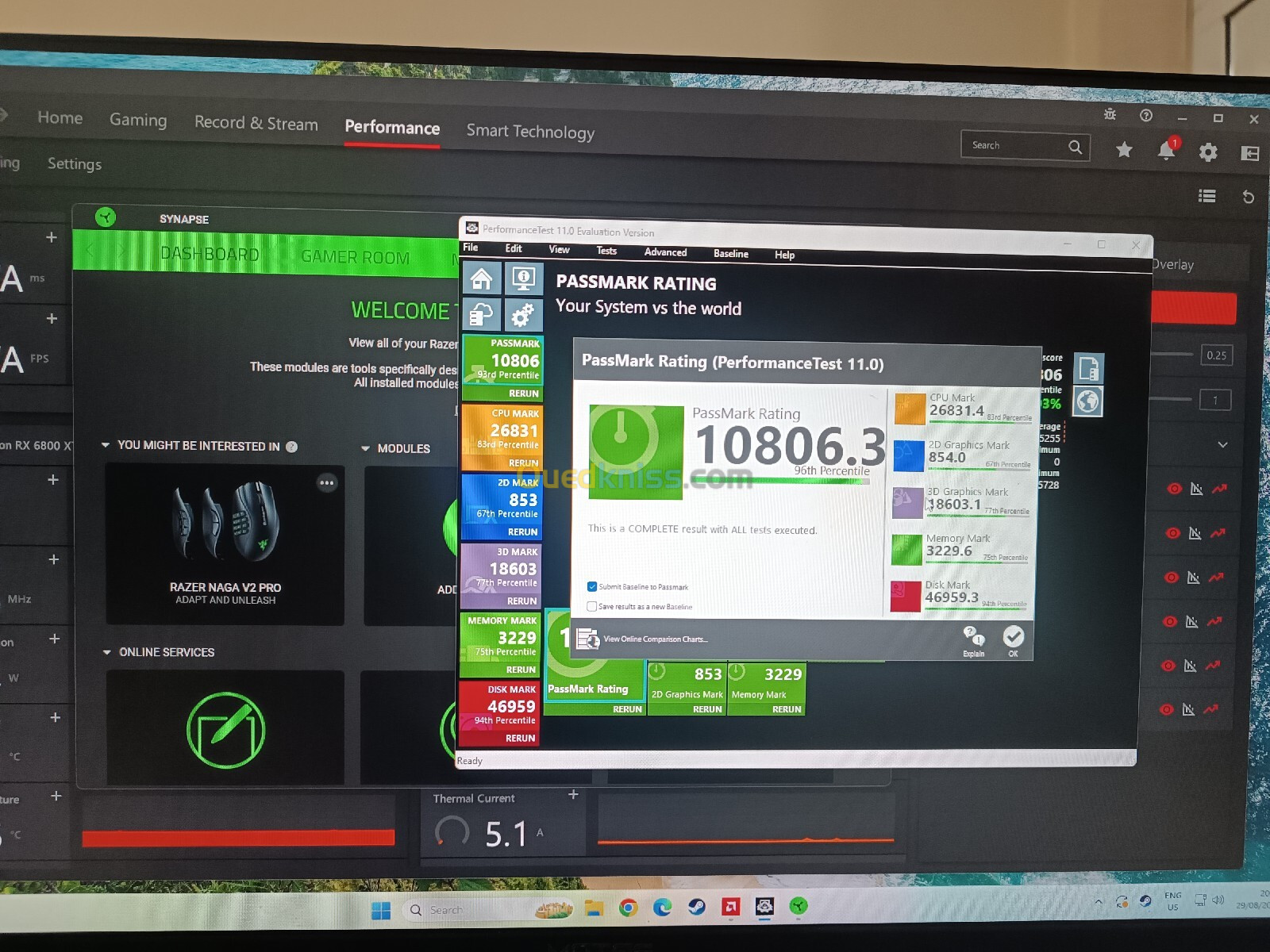
Task: Open AMD Software help question icon
Action: pyautogui.click(x=1146, y=116)
